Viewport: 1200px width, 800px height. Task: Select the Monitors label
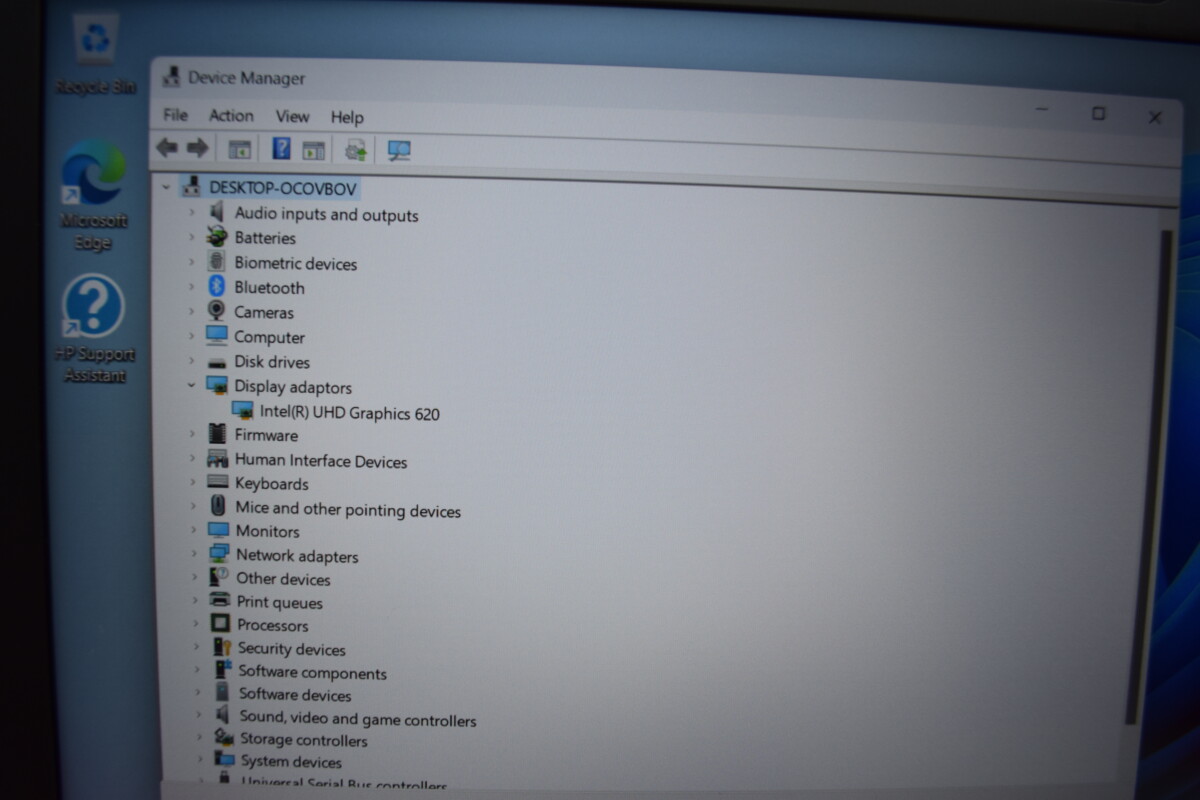267,531
